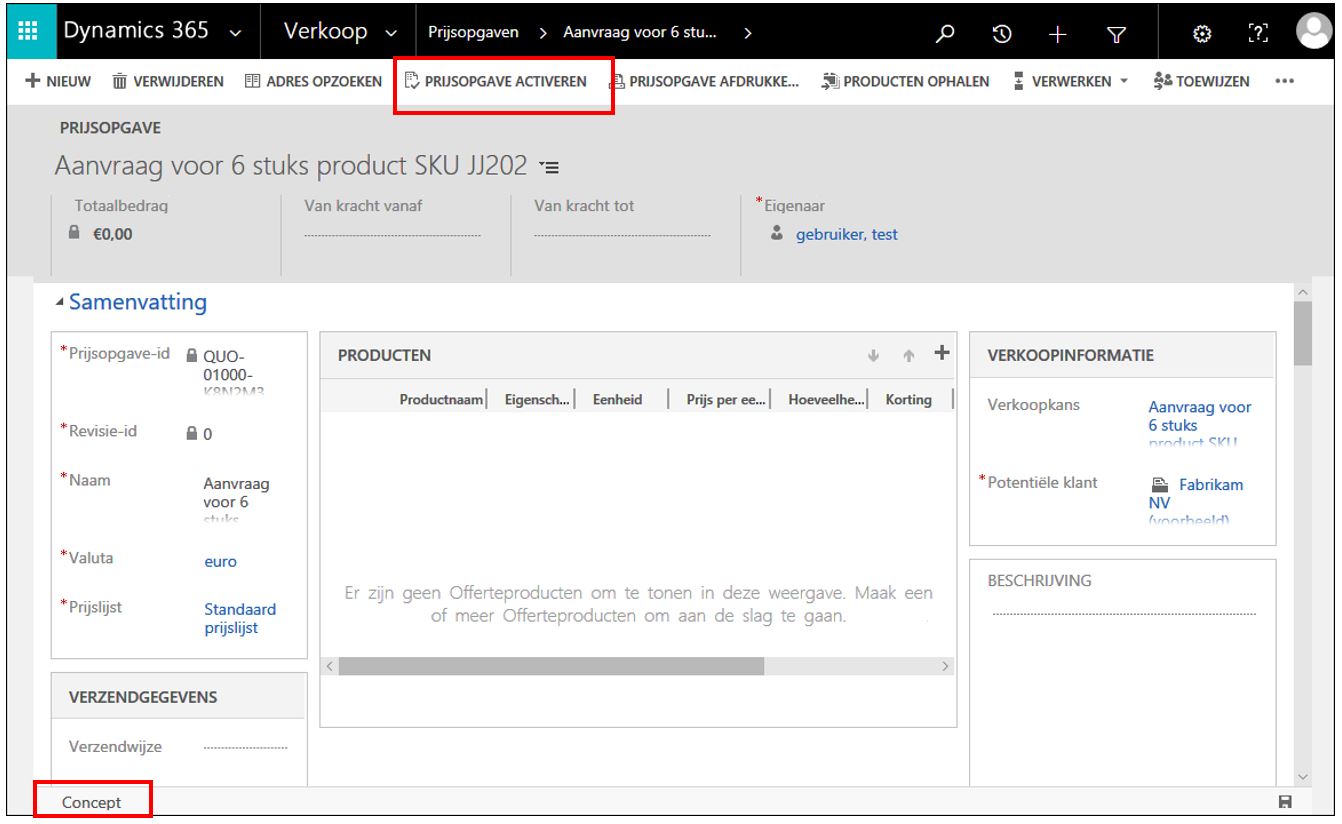Screen dimensions: 1342x824
Task: Open Verkoopkans 'Aanvraag voor 6 stuks' link
Action: 1200,425
